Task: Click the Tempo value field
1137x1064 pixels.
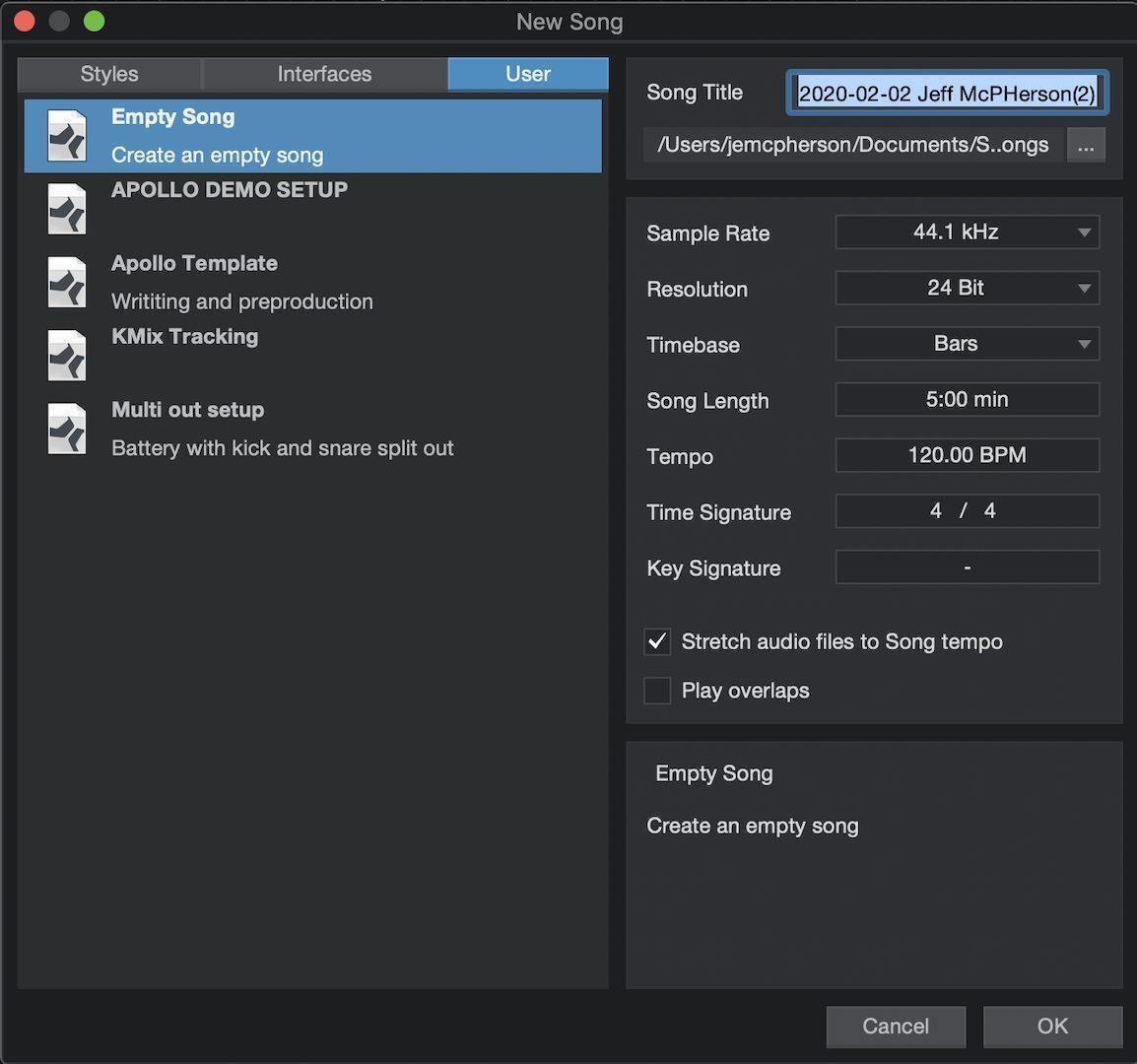Action: (967, 455)
